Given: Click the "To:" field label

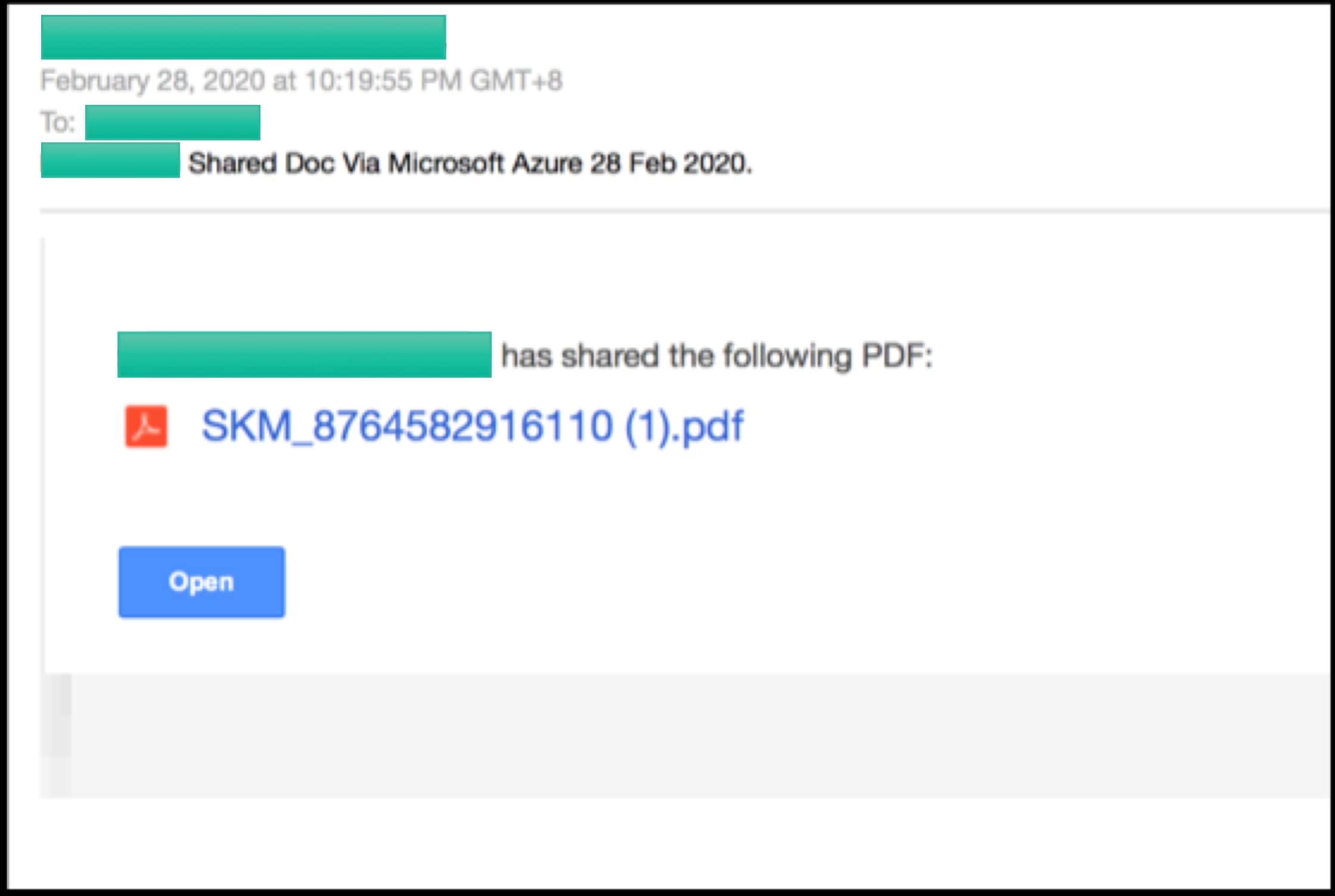Looking at the screenshot, I should 58,123.
